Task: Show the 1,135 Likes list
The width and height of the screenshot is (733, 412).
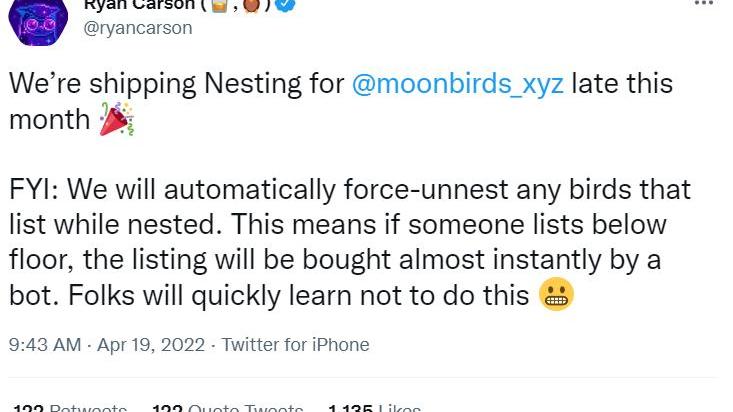Action: point(373,408)
